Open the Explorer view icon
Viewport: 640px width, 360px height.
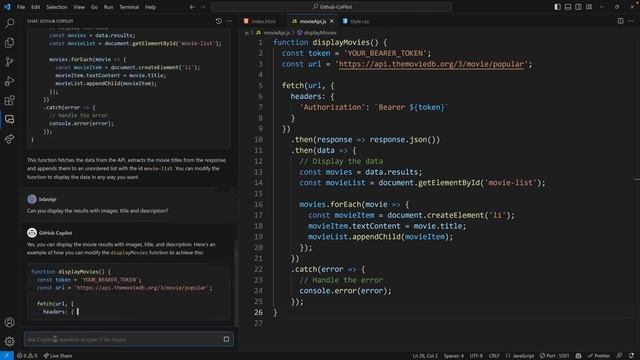click(x=9, y=42)
